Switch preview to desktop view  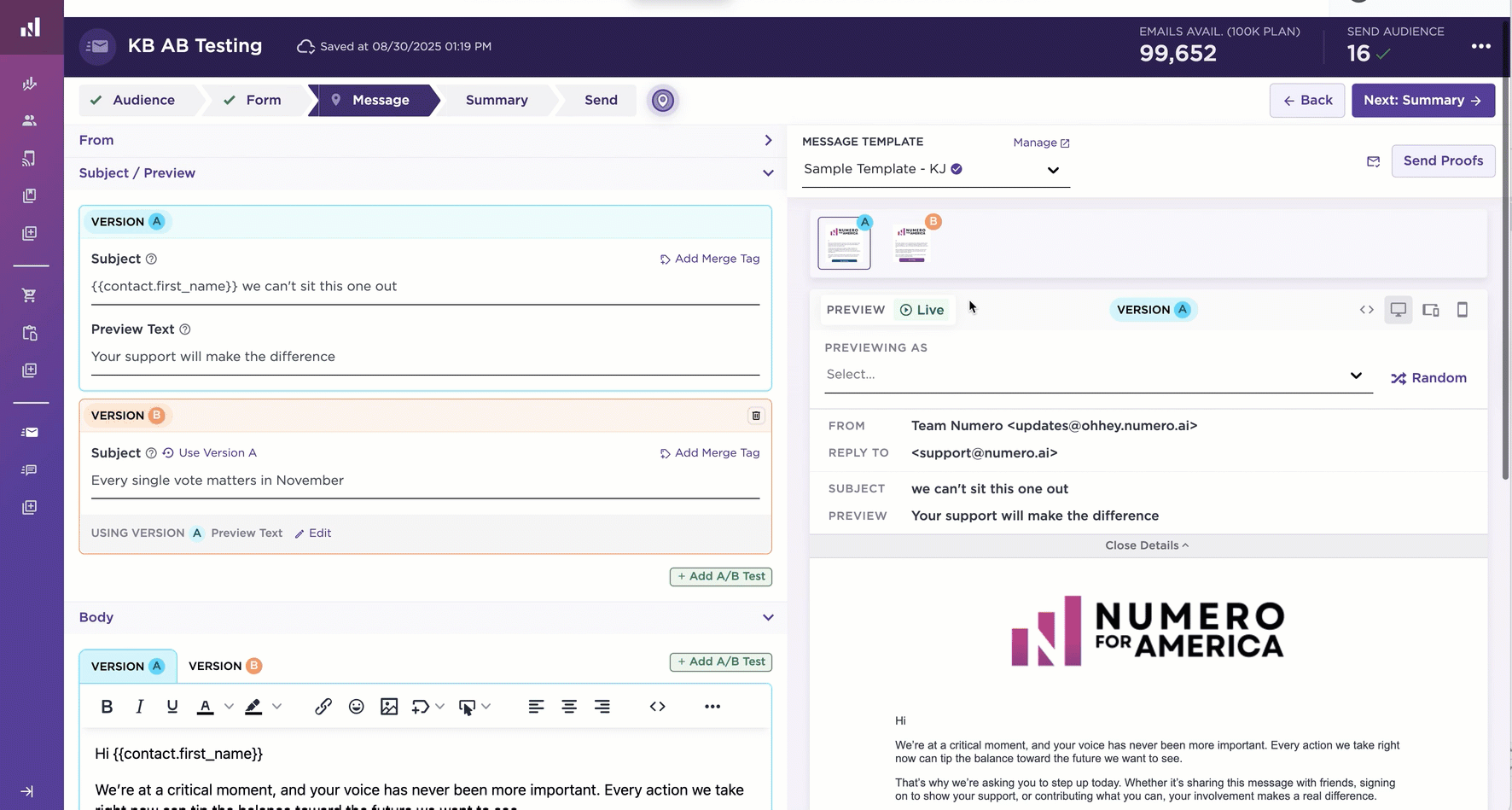pyautogui.click(x=1399, y=310)
